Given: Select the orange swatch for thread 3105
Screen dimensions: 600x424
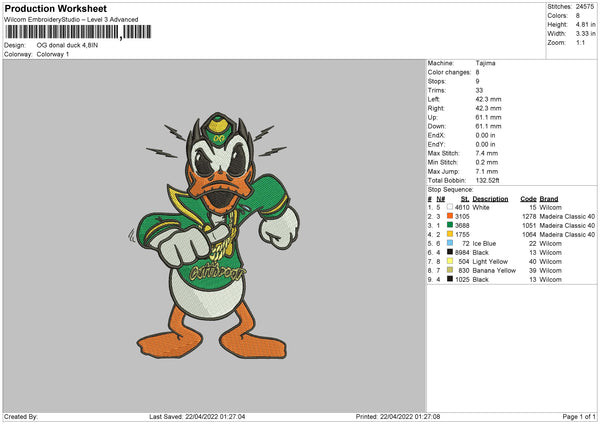Looking at the screenshot, I should click(x=450, y=216).
